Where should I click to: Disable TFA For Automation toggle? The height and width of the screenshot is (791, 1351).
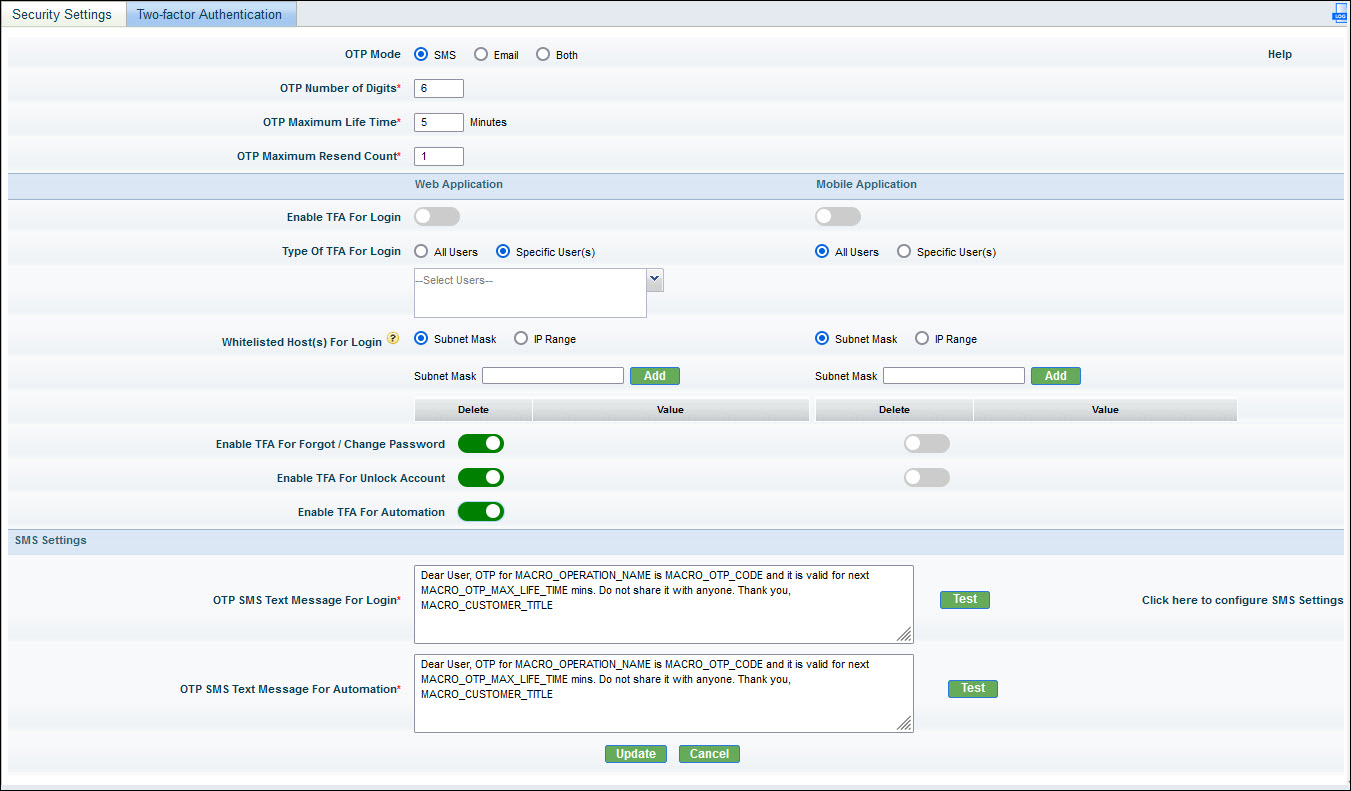(481, 512)
